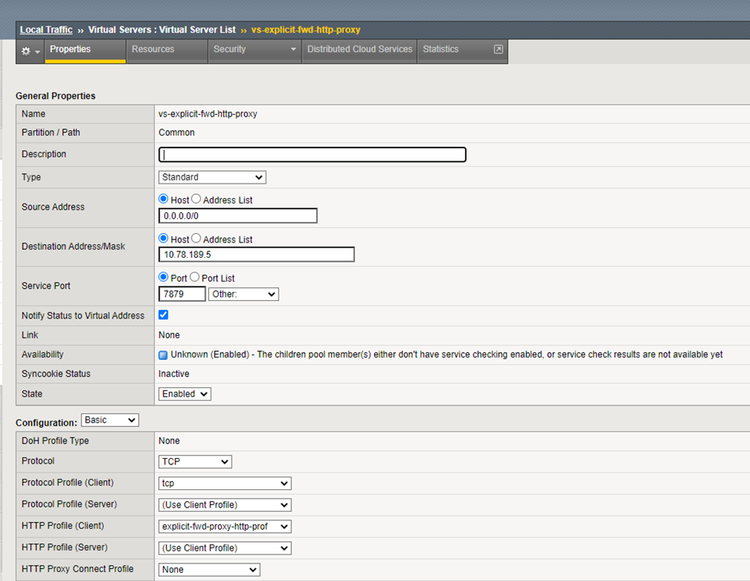Uncheck Notify Status to Virtual Address

pos(164,315)
